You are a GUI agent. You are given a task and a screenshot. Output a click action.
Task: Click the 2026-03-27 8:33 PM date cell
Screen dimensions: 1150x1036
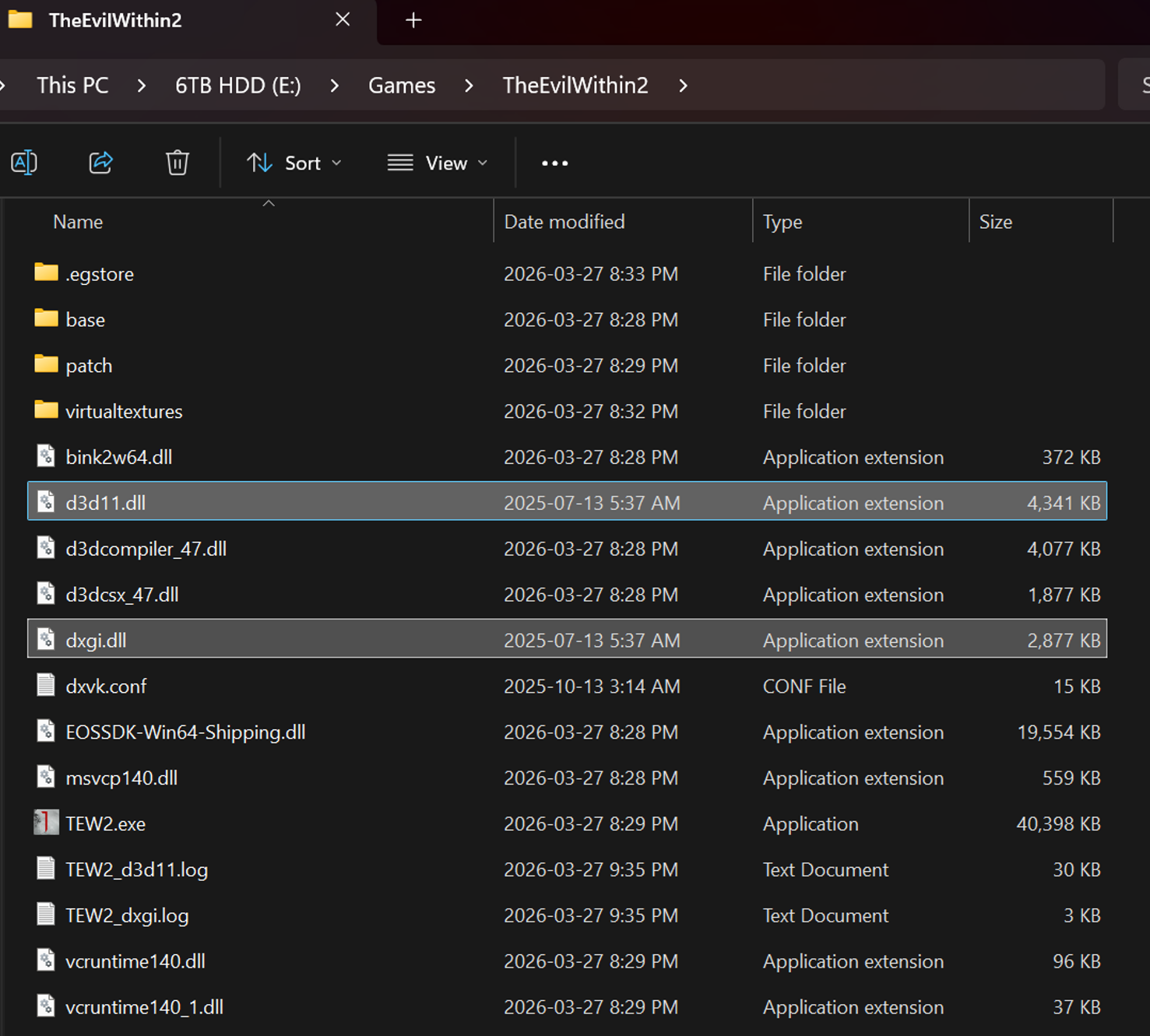click(591, 274)
